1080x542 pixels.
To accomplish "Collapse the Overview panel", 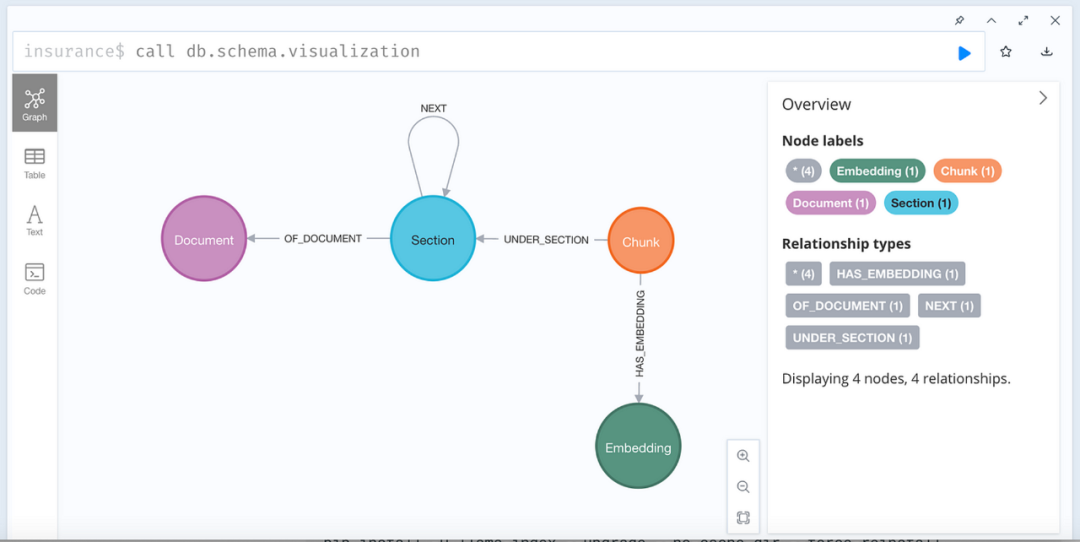I will (x=1043, y=98).
